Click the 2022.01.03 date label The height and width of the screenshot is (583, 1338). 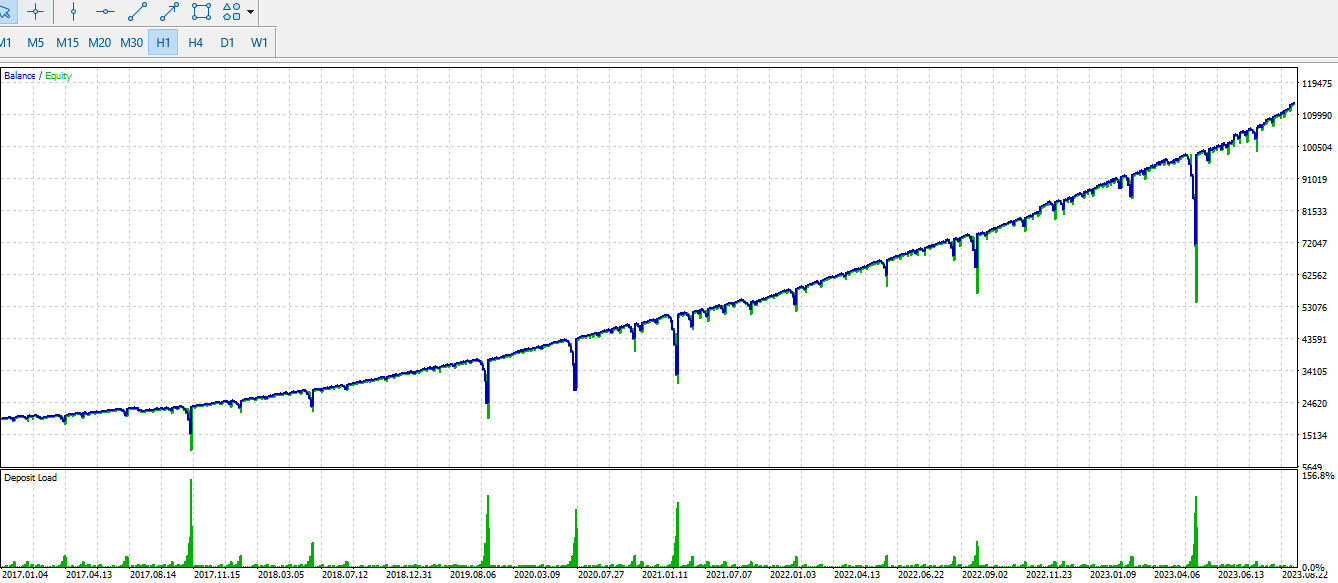click(x=793, y=575)
